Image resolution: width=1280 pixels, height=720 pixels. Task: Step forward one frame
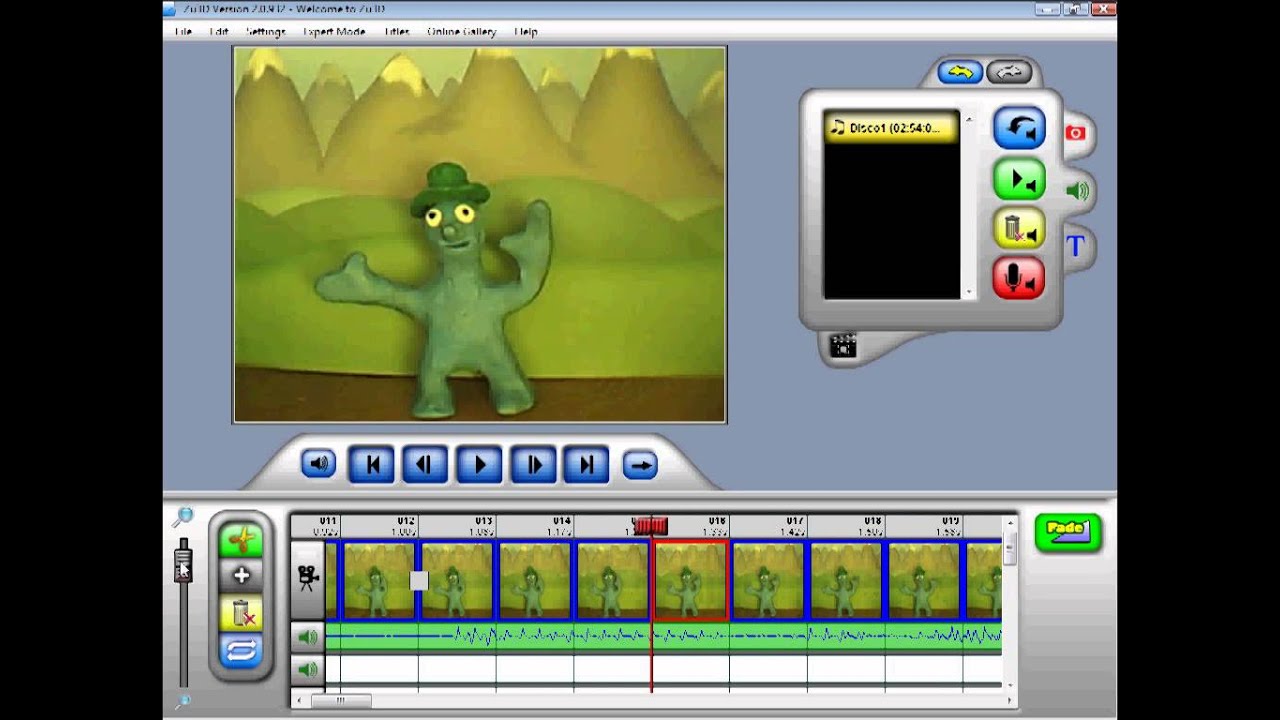[533, 464]
